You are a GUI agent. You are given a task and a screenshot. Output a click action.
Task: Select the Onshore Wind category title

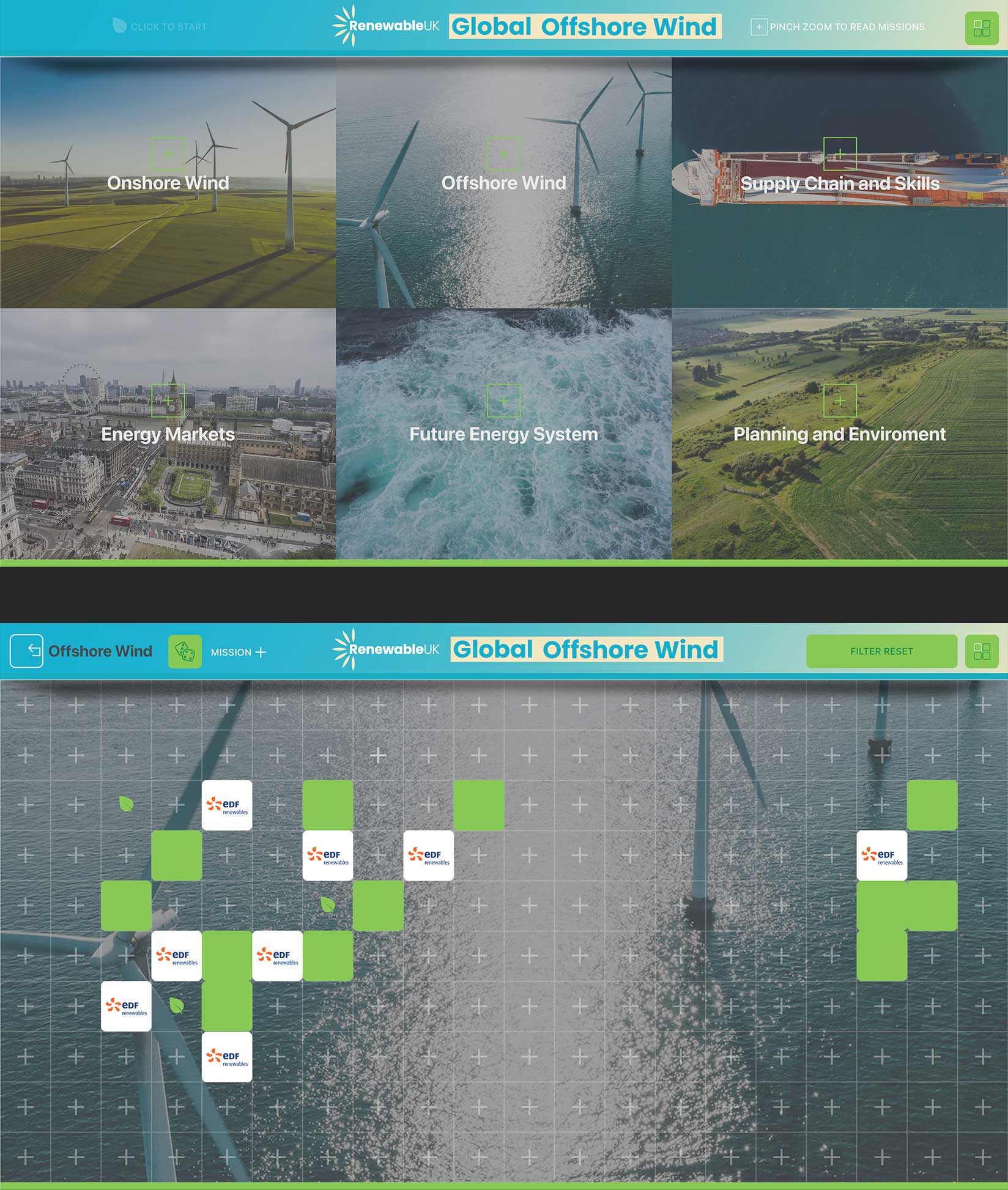[168, 183]
